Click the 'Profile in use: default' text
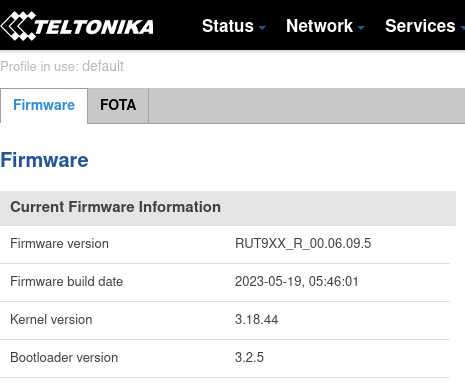This screenshot has height=383, width=465. point(62,66)
